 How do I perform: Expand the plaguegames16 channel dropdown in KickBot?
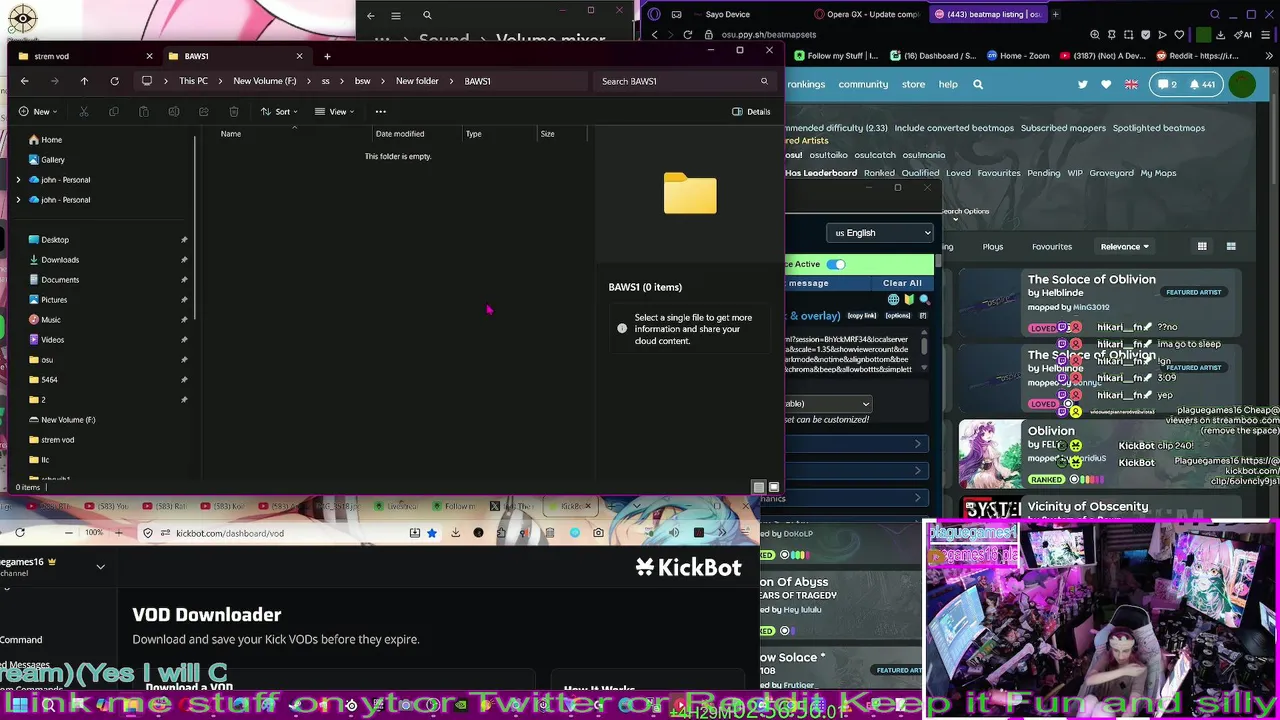pyautogui.click(x=100, y=566)
